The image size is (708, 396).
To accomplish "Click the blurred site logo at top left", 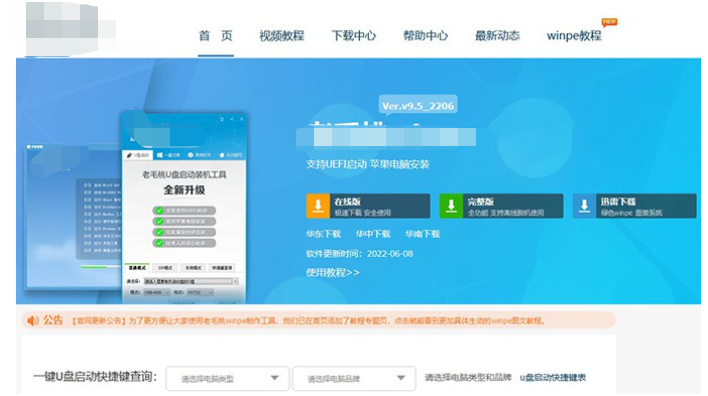I will (70, 27).
